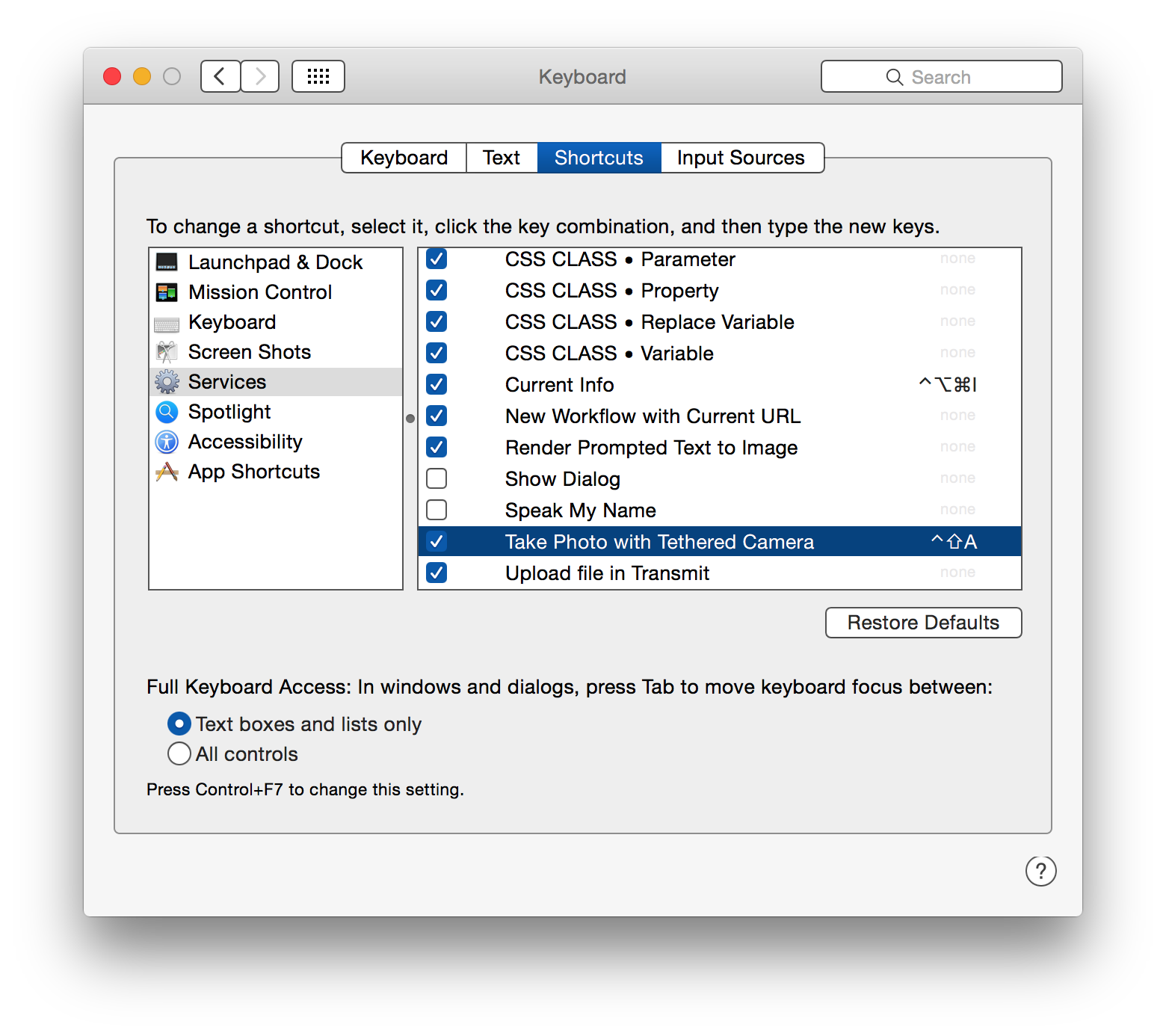This screenshot has width=1166, height=1036.
Task: Uncheck Upload file in Transmit
Action: pyautogui.click(x=437, y=573)
